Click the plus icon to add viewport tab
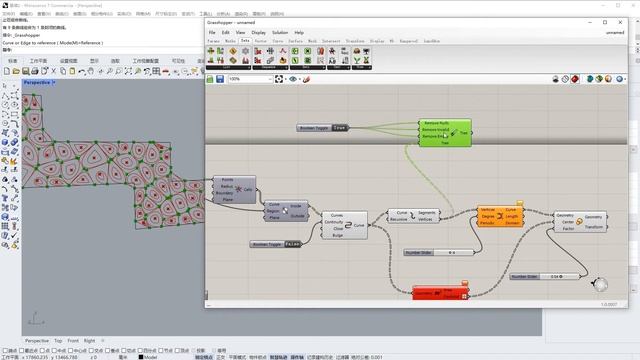Image resolution: width=640 pixels, height=360 pixels. 103,340
